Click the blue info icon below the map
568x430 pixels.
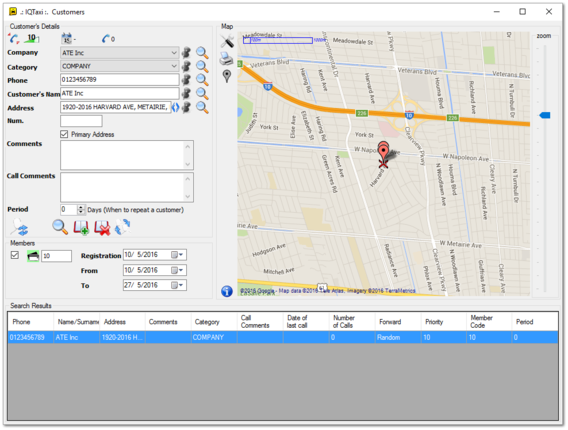coord(227,291)
